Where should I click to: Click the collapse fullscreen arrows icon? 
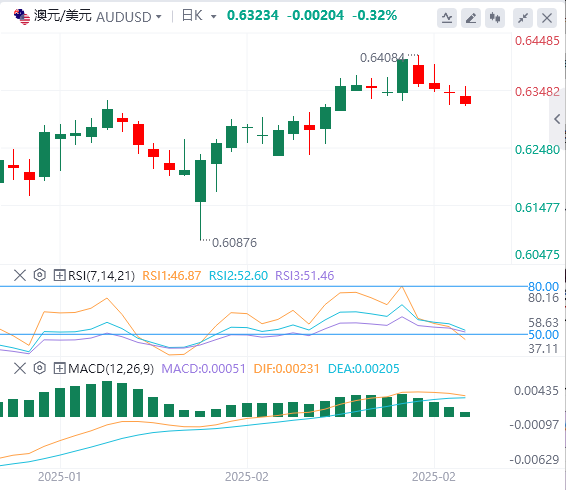coord(523,18)
